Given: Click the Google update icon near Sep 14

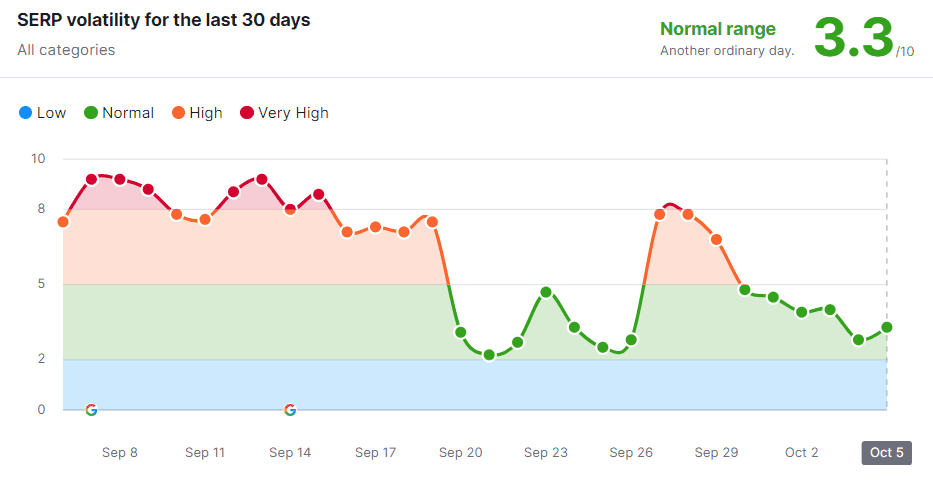Looking at the screenshot, I should click(x=290, y=409).
